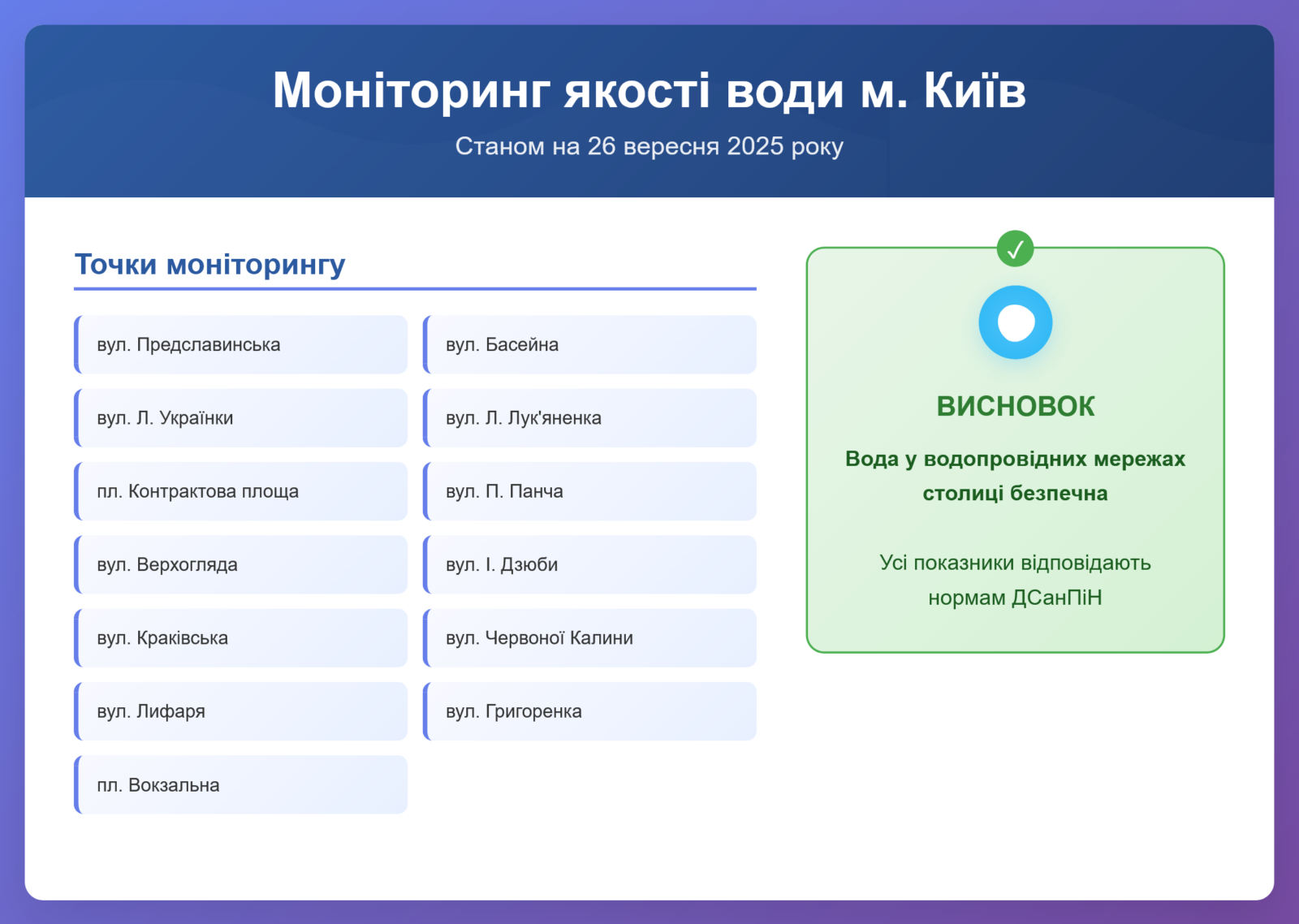Viewport: 1299px width, 924px height.
Task: Select вул. Червоної Калини card
Action: pos(590,638)
